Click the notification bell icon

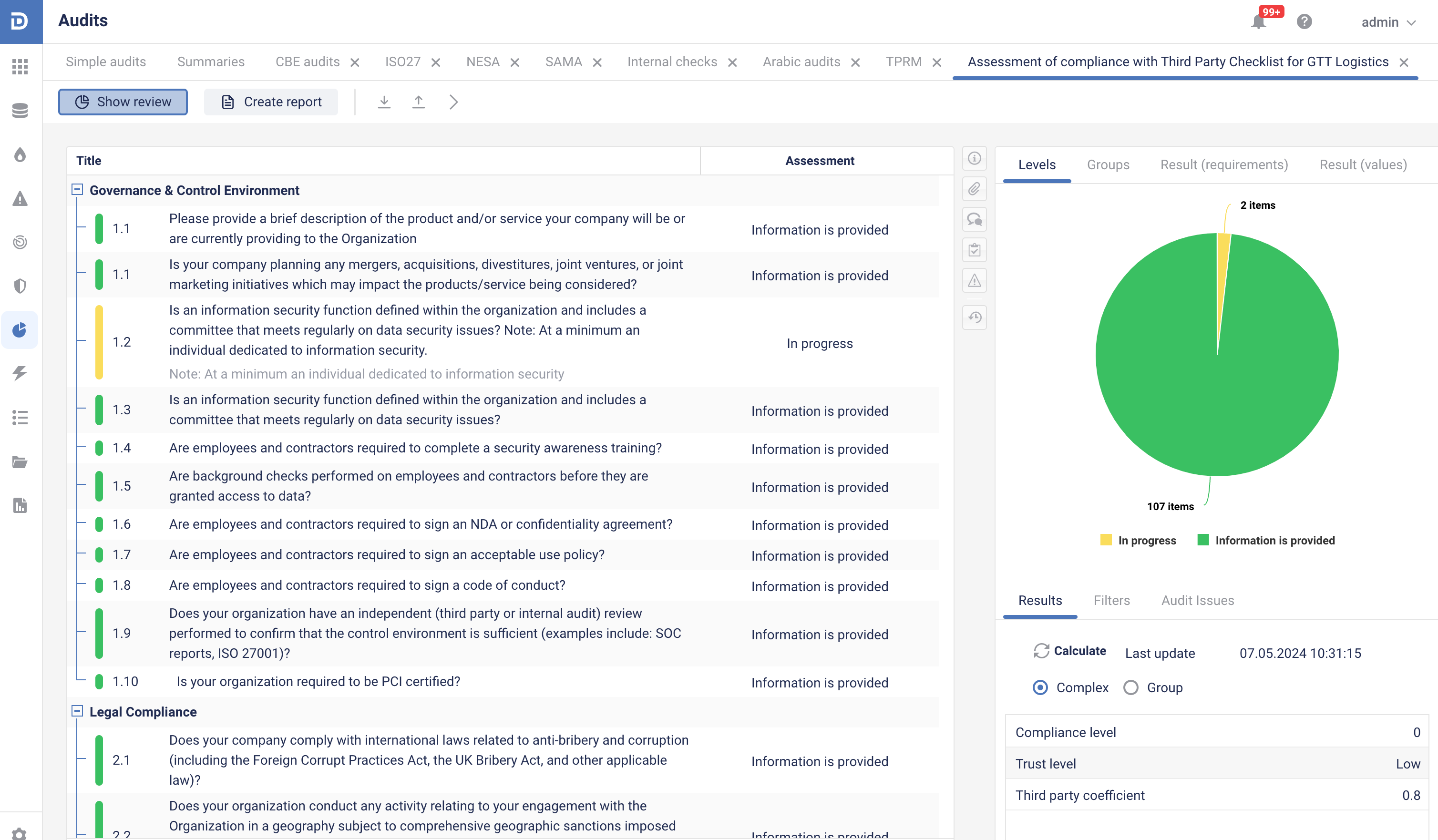1258,22
